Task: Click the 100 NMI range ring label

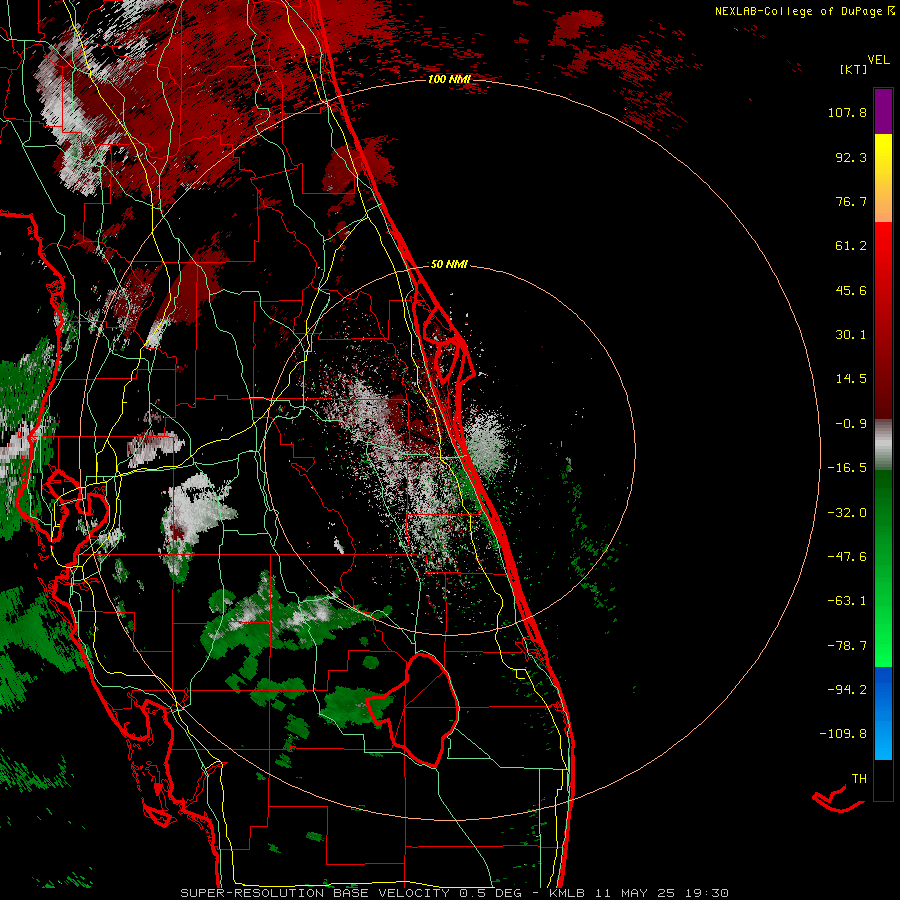Action: click(449, 79)
